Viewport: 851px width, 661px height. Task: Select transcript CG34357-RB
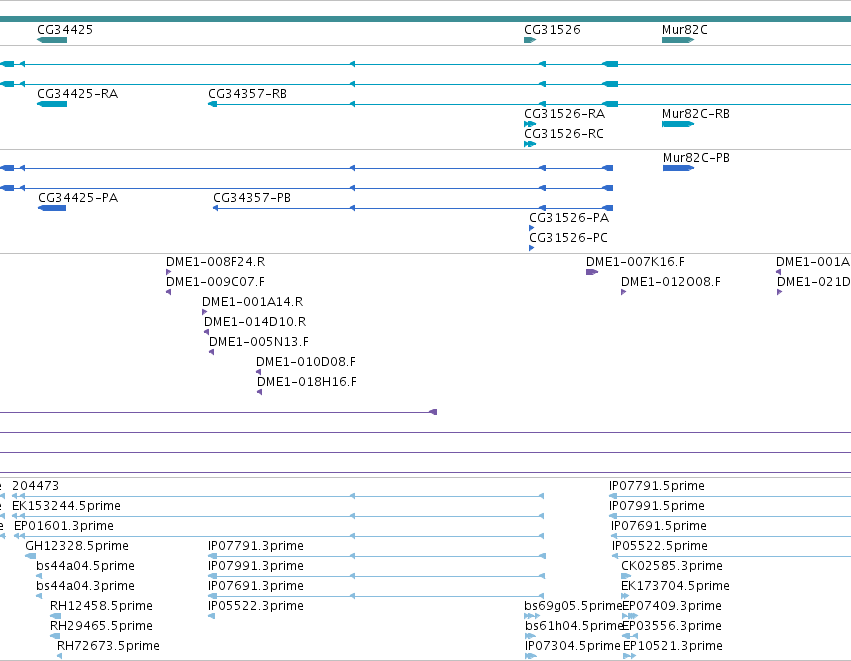(x=247, y=94)
